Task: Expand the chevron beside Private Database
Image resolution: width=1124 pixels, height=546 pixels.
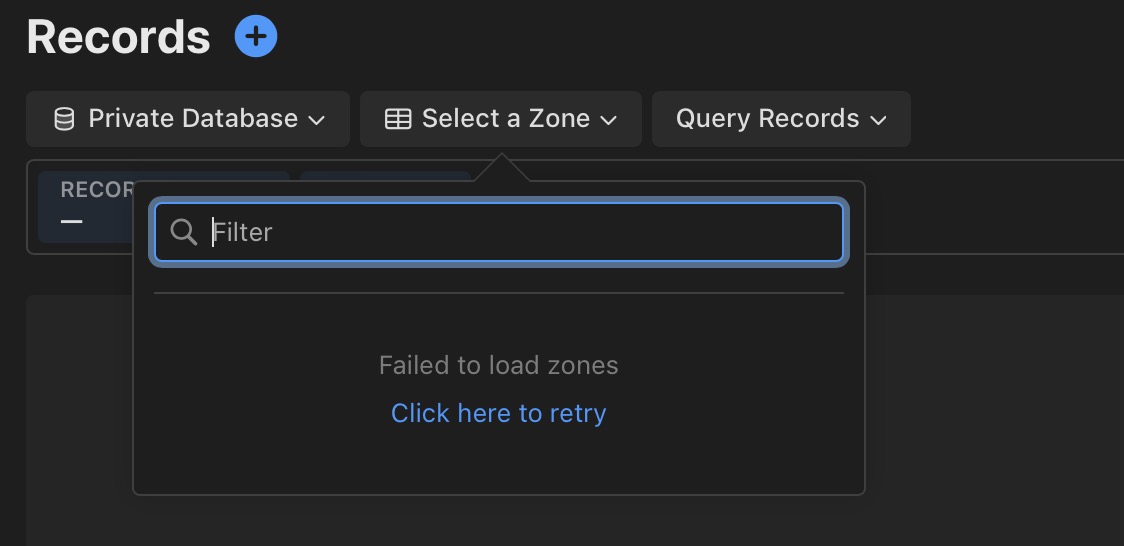Action: [317, 120]
